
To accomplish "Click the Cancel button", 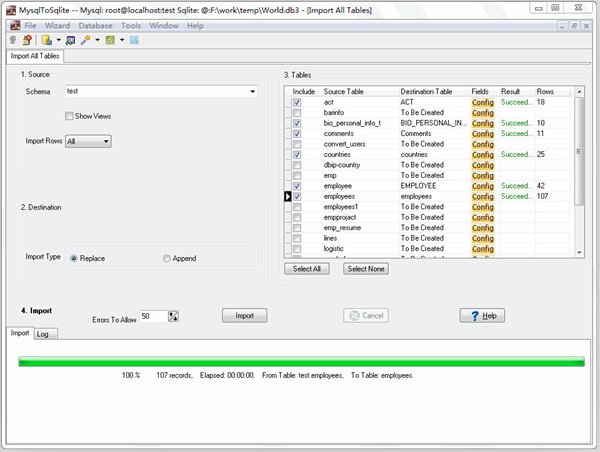I will 366,315.
